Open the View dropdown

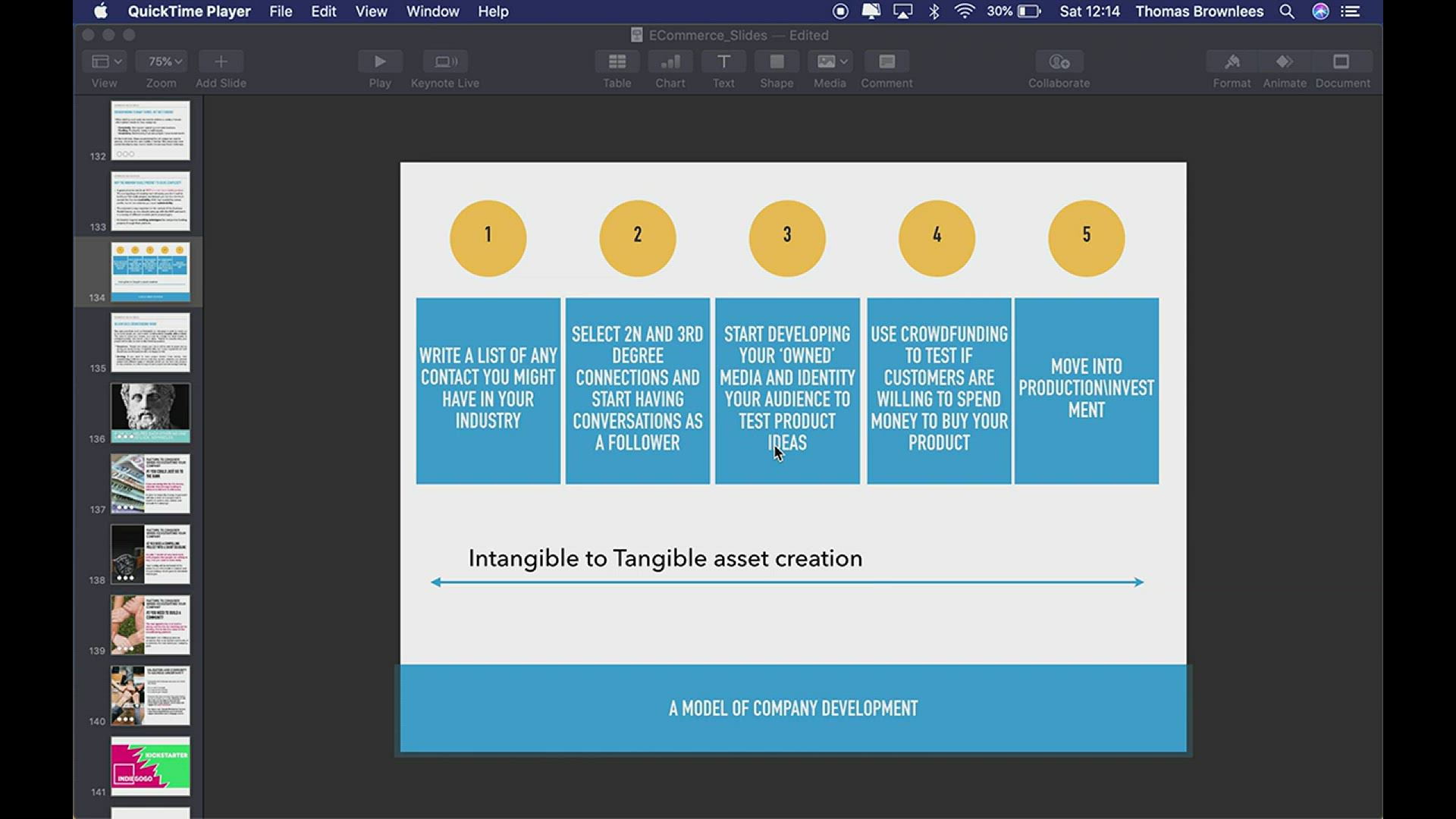106,61
